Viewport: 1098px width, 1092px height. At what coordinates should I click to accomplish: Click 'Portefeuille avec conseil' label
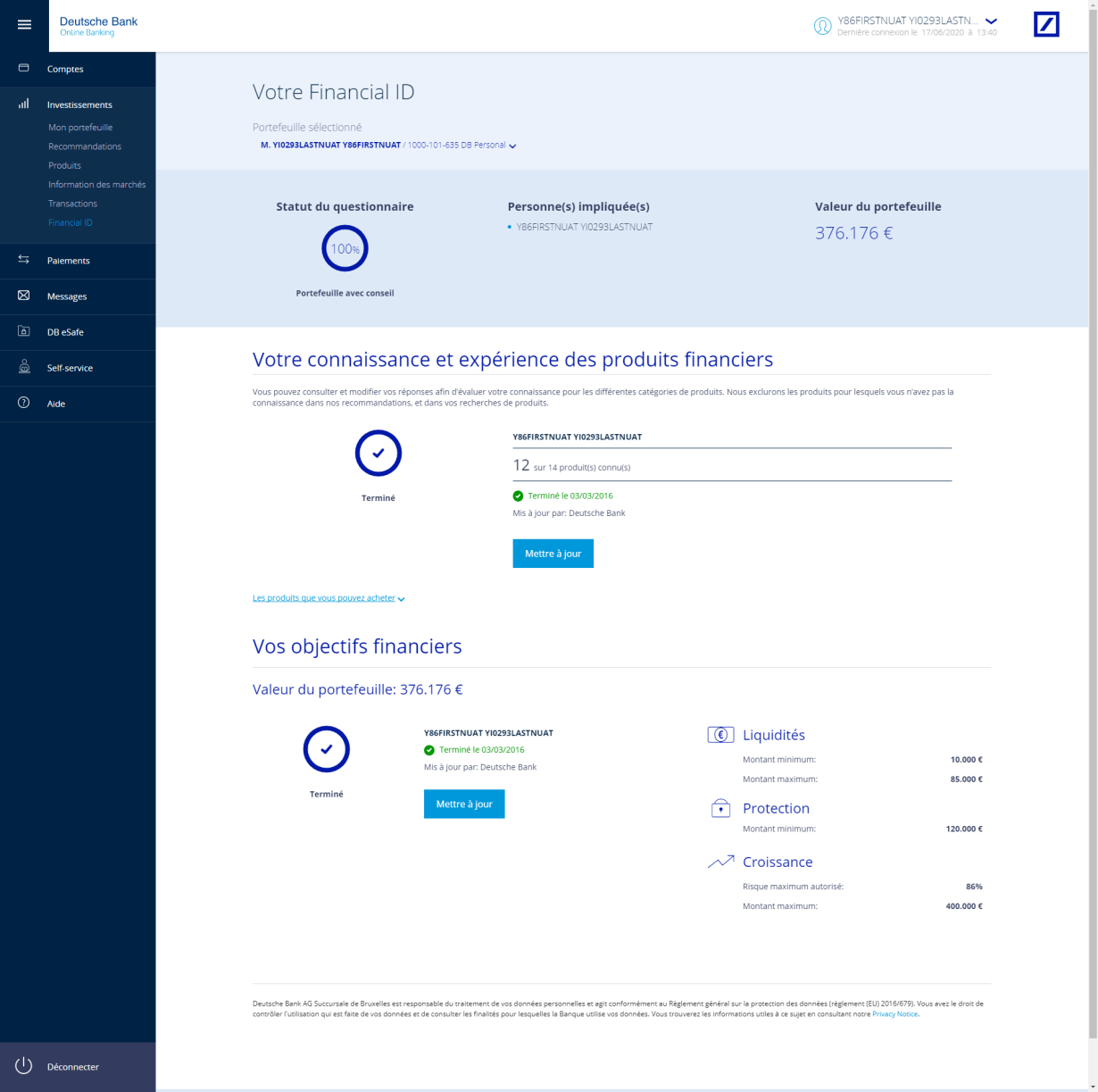click(x=345, y=293)
